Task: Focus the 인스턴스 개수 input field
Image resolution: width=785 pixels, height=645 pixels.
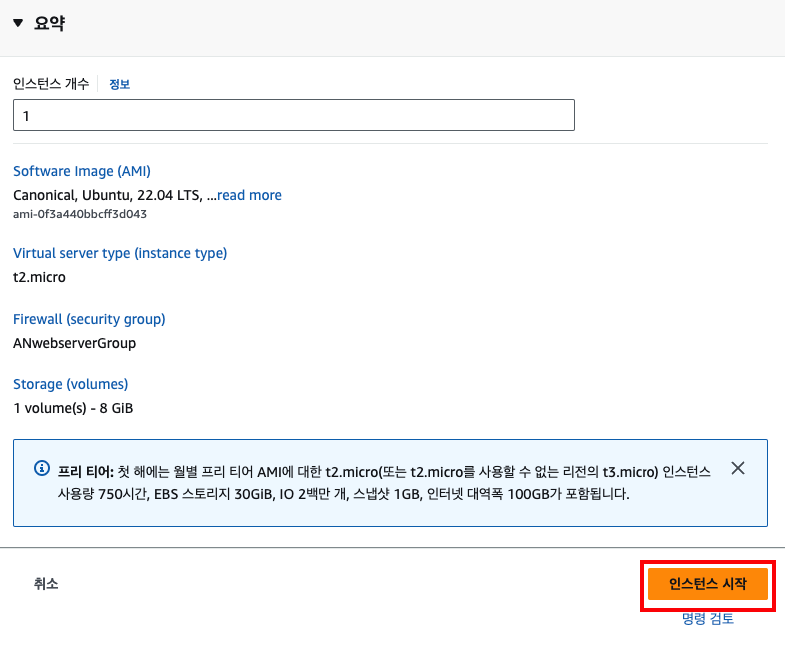Action: pos(294,115)
